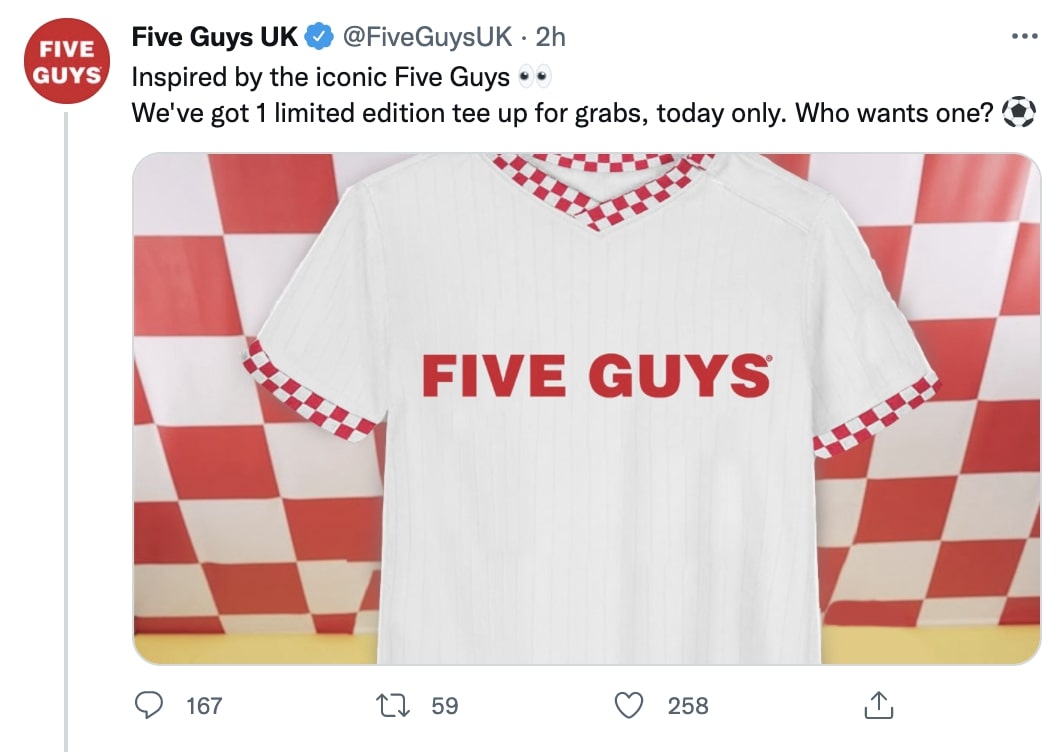Click the 167 replies count
The image size is (1064, 752).
tap(204, 706)
